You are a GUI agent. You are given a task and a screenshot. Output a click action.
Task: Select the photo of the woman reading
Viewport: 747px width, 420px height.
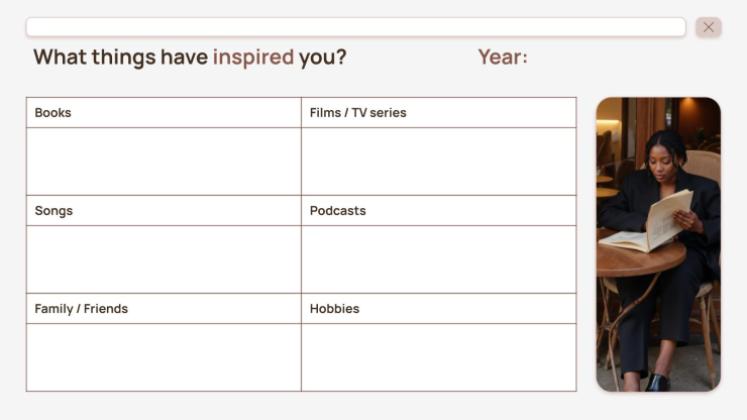click(x=658, y=244)
